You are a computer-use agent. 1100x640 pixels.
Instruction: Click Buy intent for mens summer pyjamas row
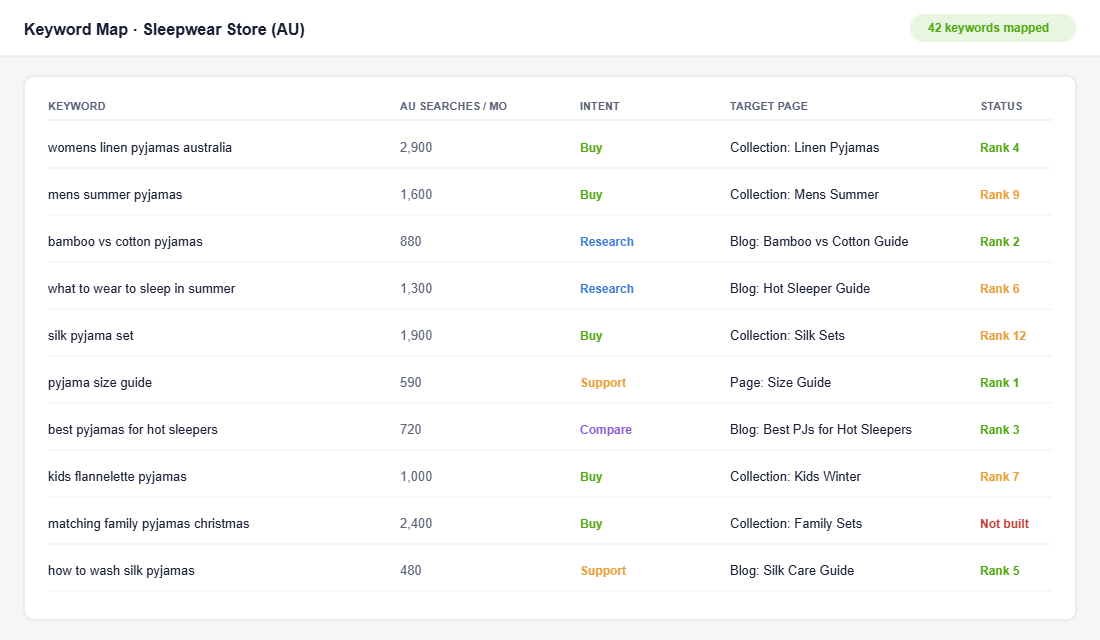(591, 194)
